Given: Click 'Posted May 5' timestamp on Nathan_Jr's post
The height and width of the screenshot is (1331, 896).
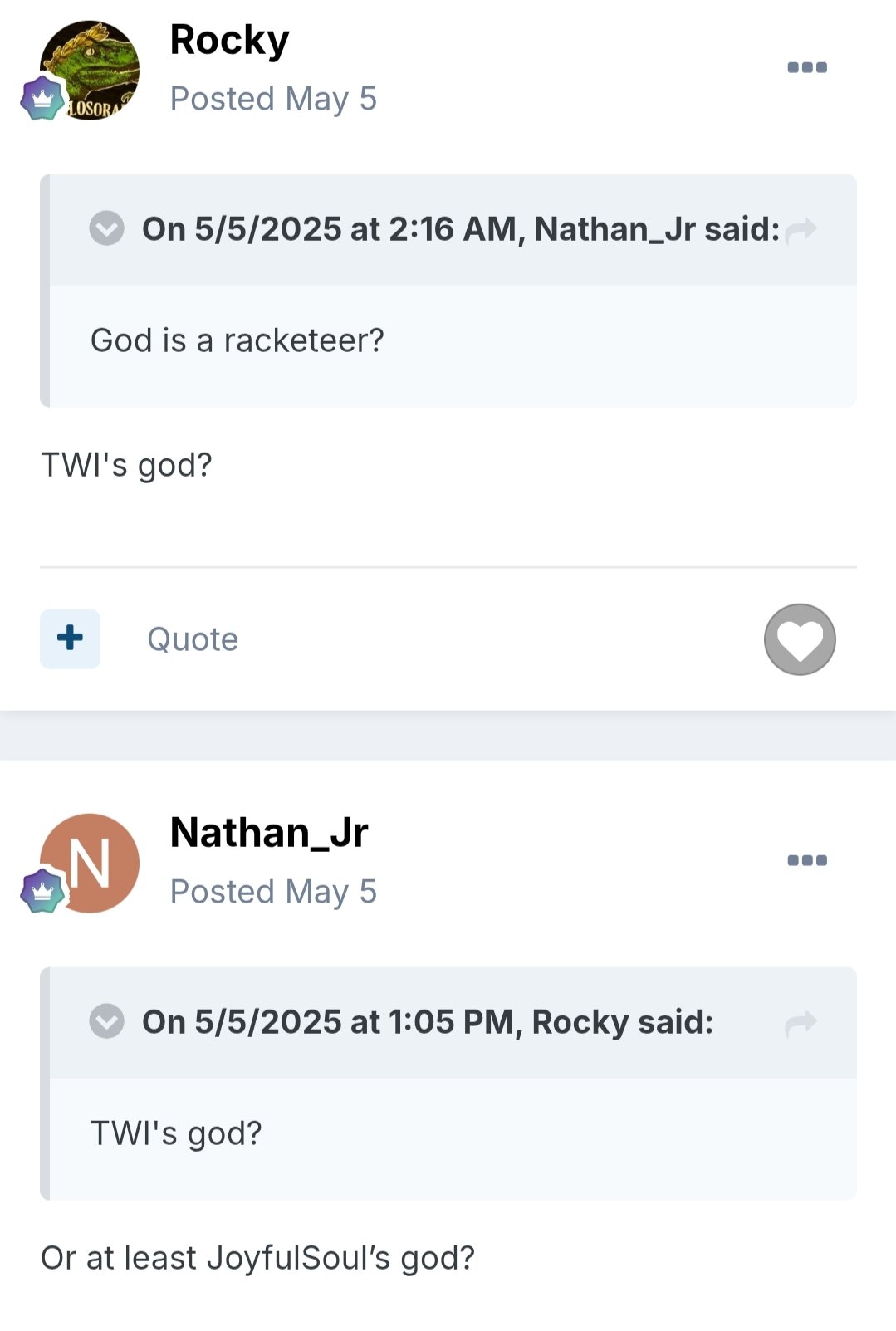Looking at the screenshot, I should (x=273, y=892).
